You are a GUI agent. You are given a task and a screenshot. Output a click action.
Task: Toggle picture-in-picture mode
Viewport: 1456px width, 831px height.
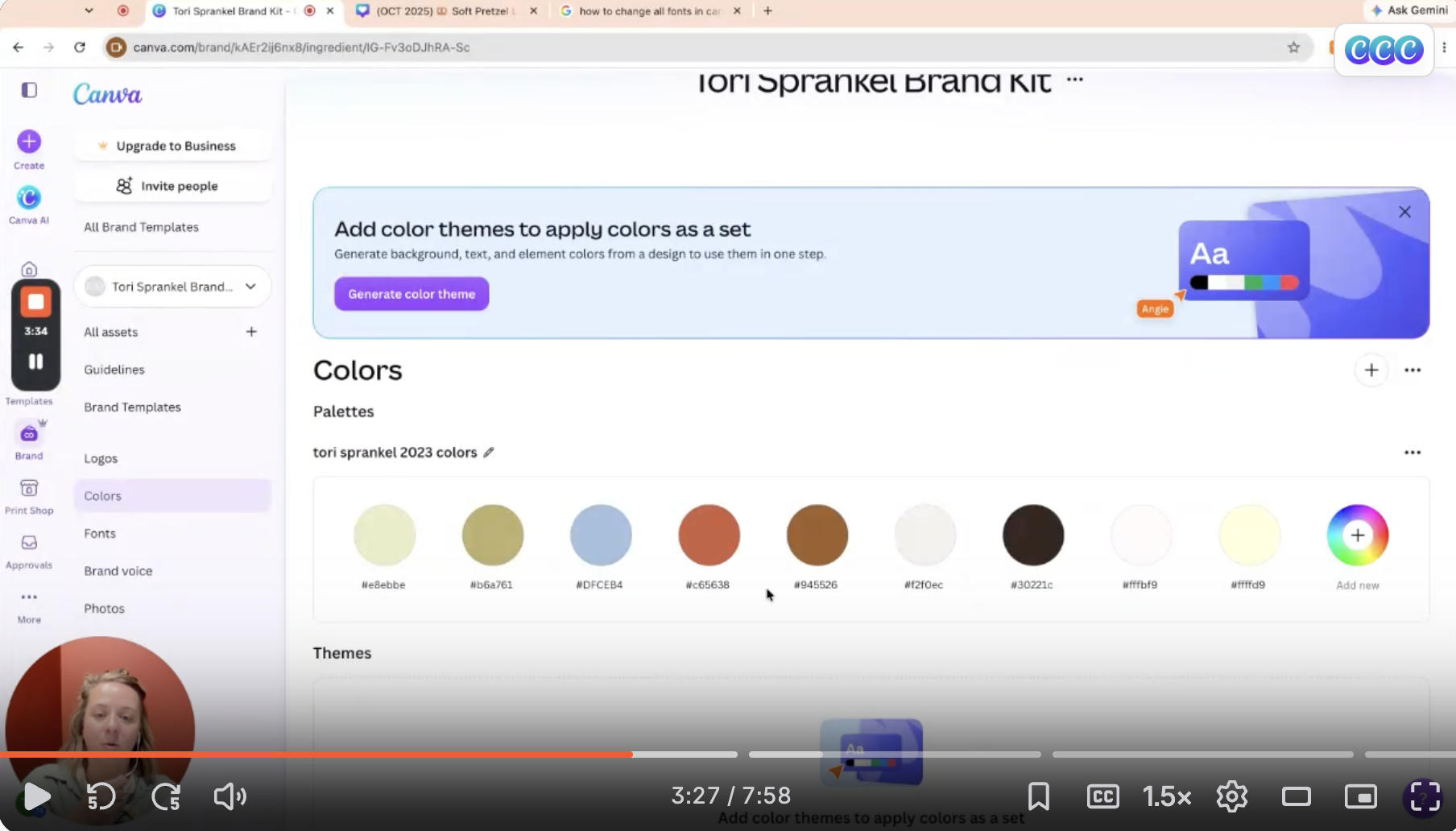pyautogui.click(x=1360, y=796)
